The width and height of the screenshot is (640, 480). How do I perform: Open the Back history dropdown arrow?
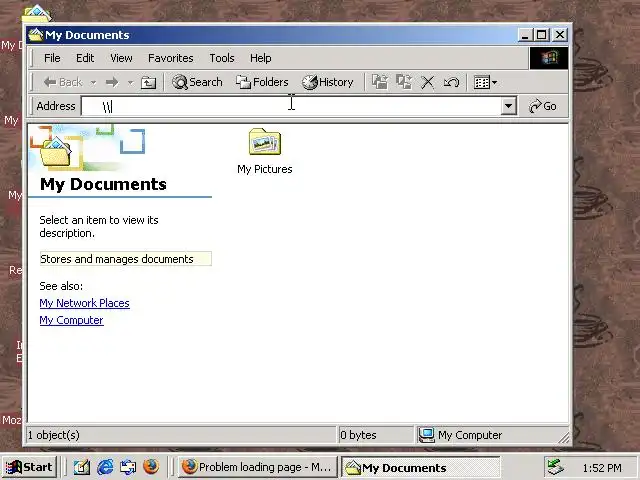(x=93, y=83)
